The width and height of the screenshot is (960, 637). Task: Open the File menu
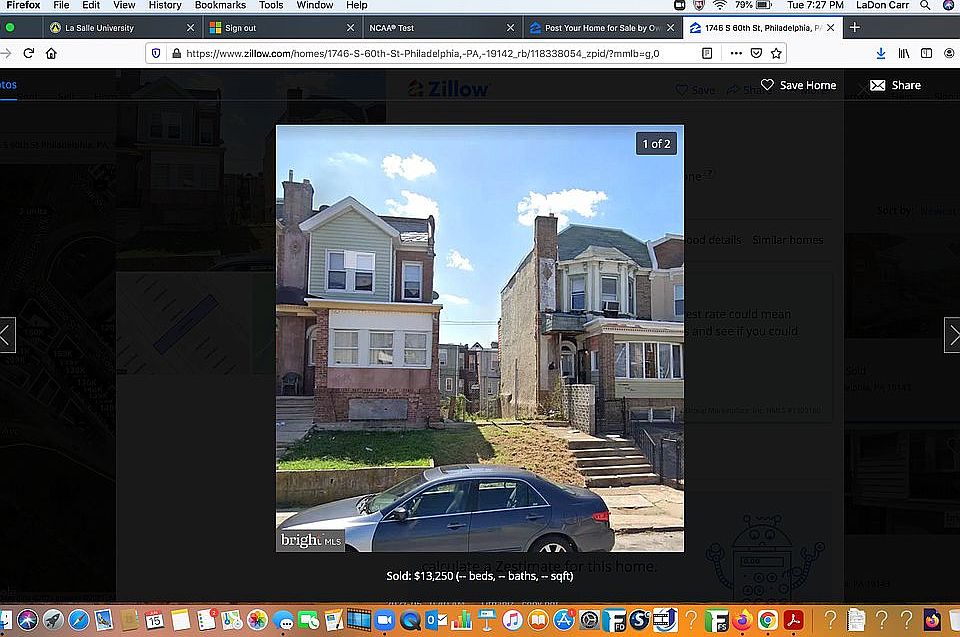coord(61,5)
